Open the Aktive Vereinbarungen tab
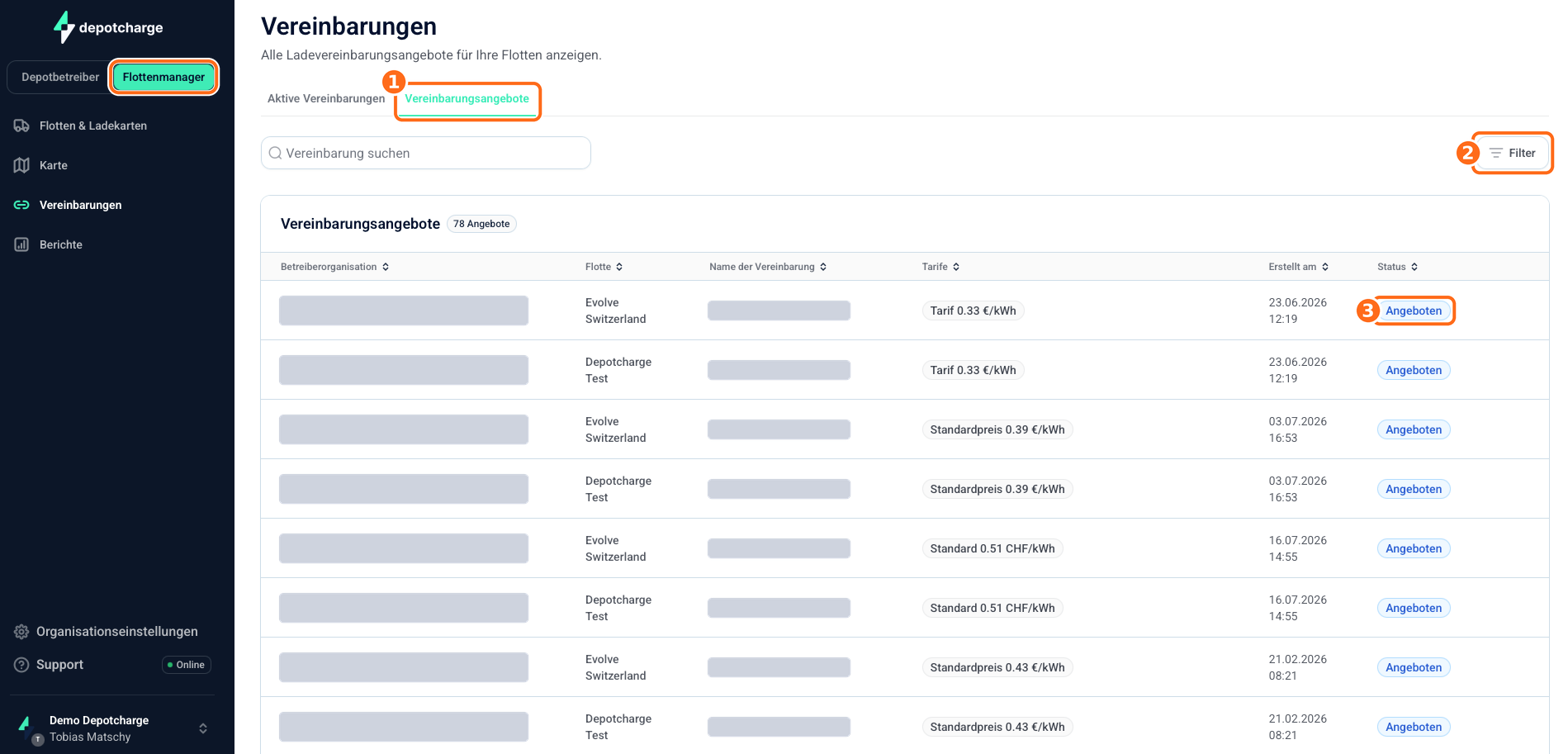The image size is (1568, 754). point(326,98)
